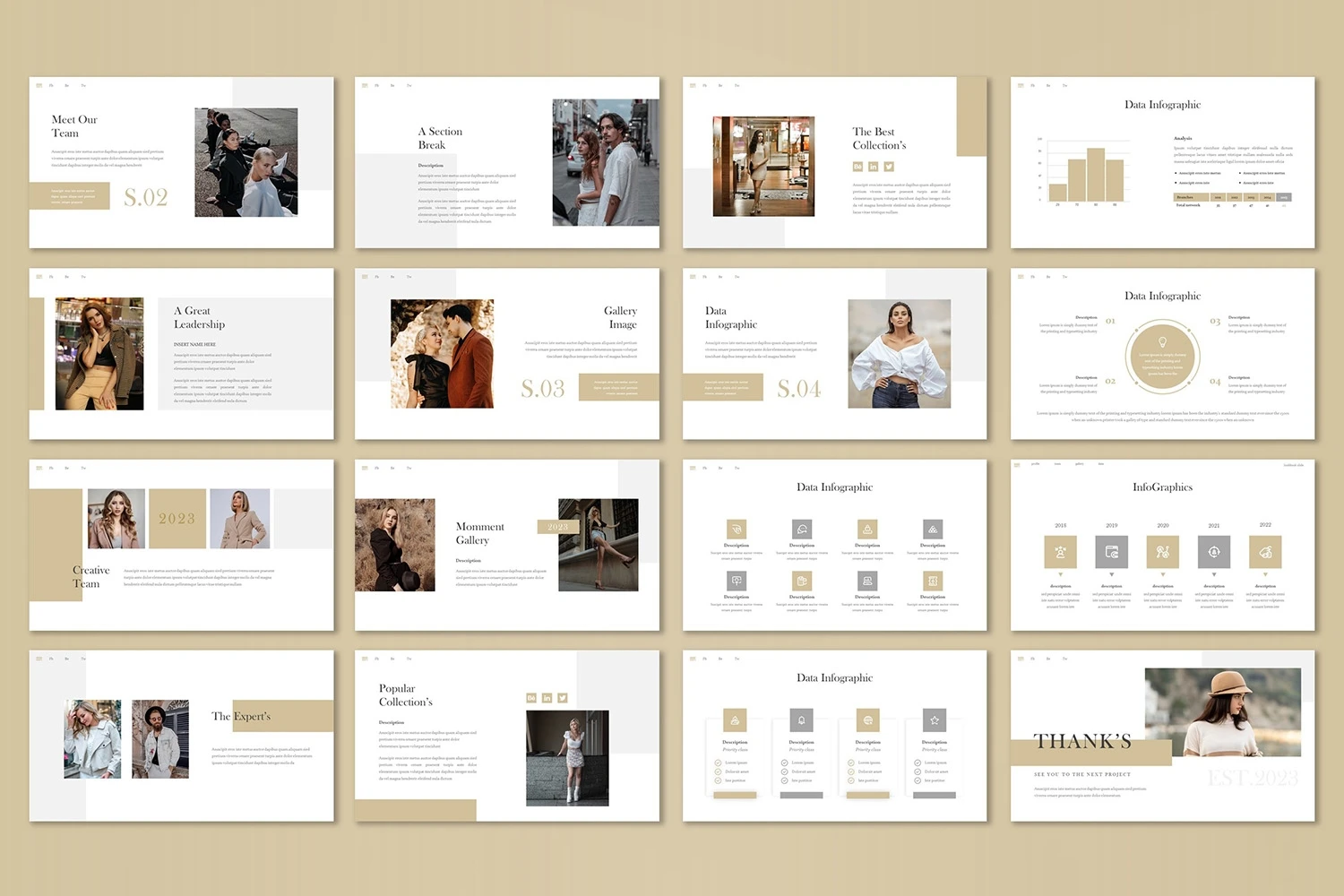
Task: Click the LinkedIn icon under The Best Collection's
Action: click(874, 167)
